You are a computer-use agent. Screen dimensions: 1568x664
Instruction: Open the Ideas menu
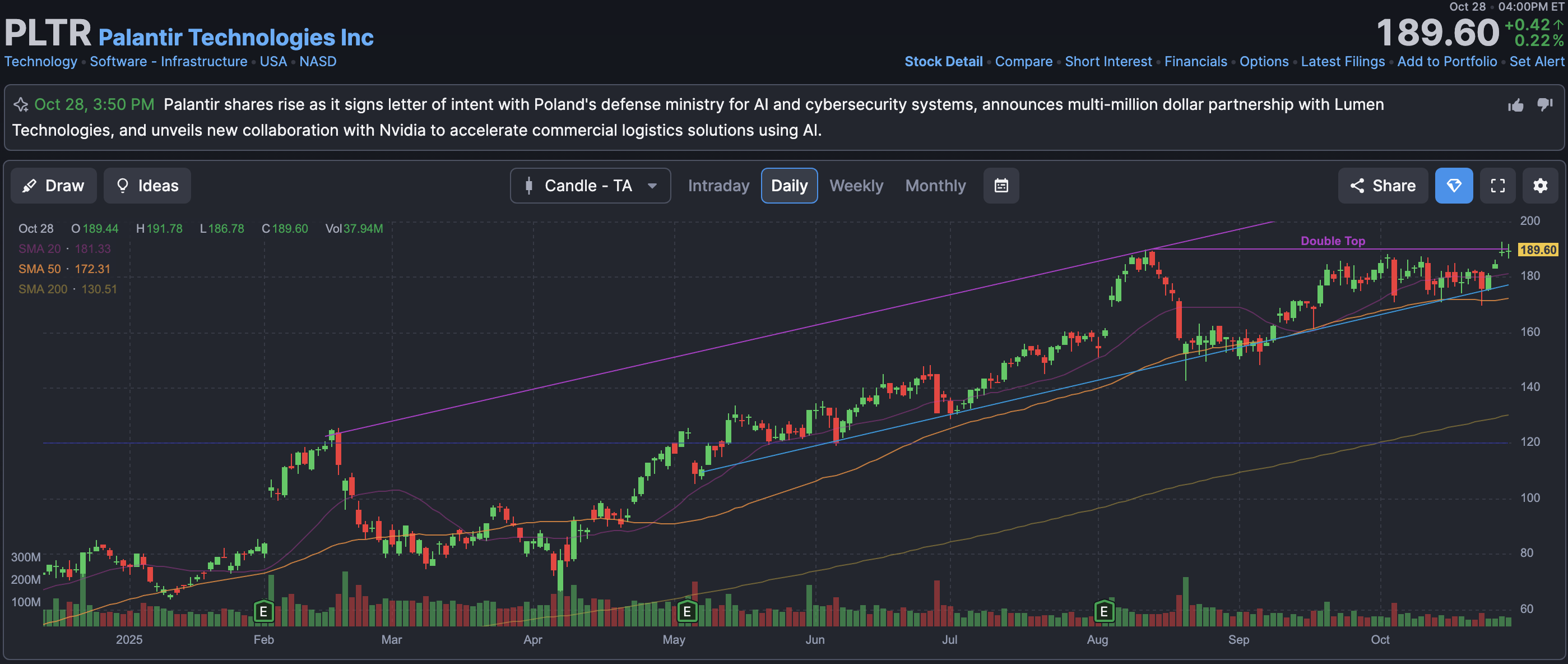pyautogui.click(x=147, y=186)
